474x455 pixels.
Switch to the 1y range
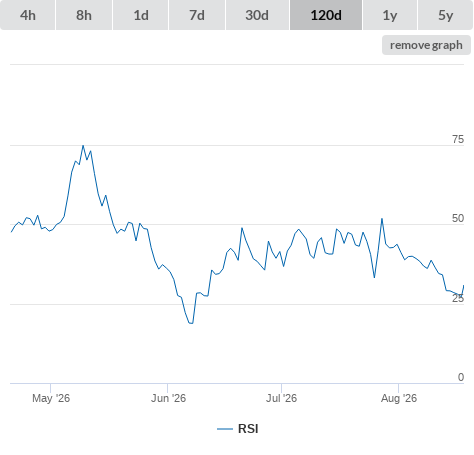click(390, 15)
